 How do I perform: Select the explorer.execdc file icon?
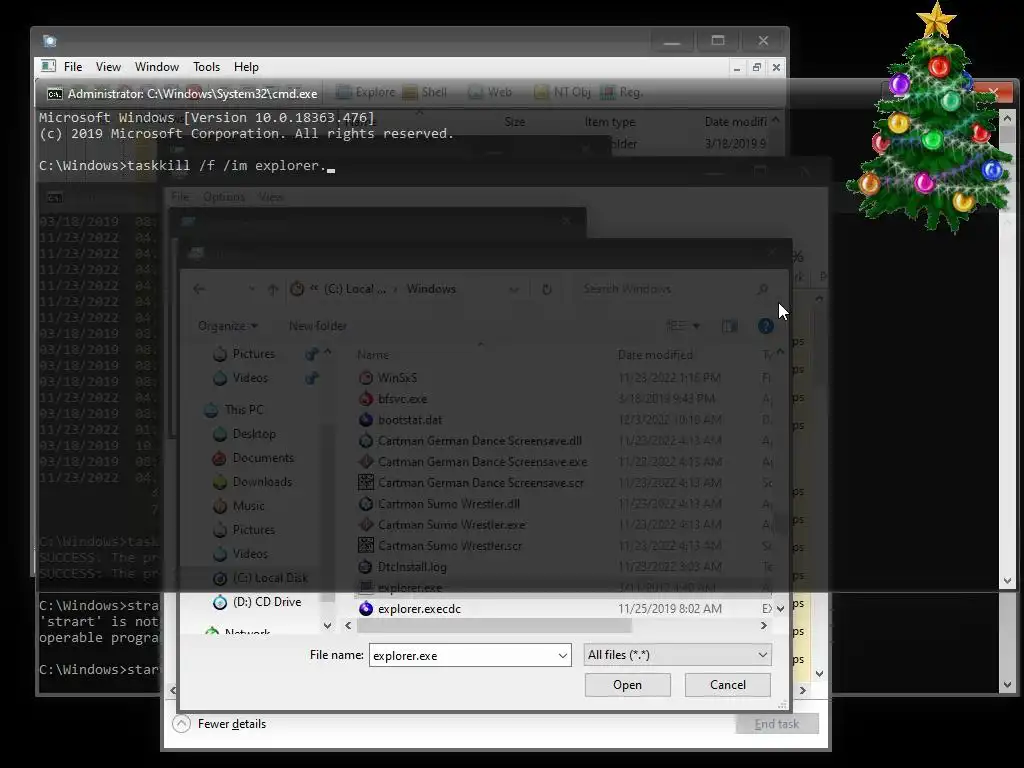coord(366,609)
